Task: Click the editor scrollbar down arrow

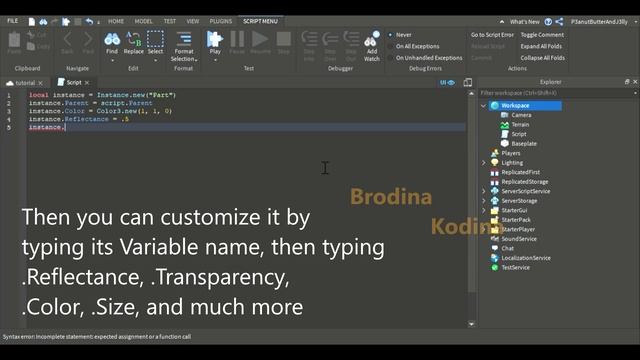Action: pyautogui.click(x=471, y=324)
